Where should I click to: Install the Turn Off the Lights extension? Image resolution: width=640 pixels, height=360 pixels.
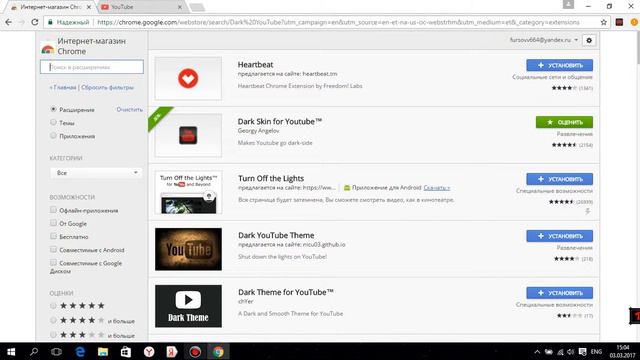coord(560,179)
